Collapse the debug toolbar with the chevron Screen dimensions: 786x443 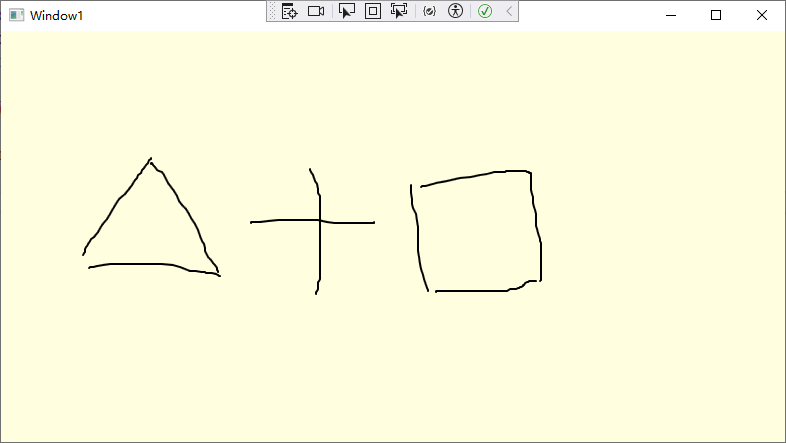[x=509, y=11]
